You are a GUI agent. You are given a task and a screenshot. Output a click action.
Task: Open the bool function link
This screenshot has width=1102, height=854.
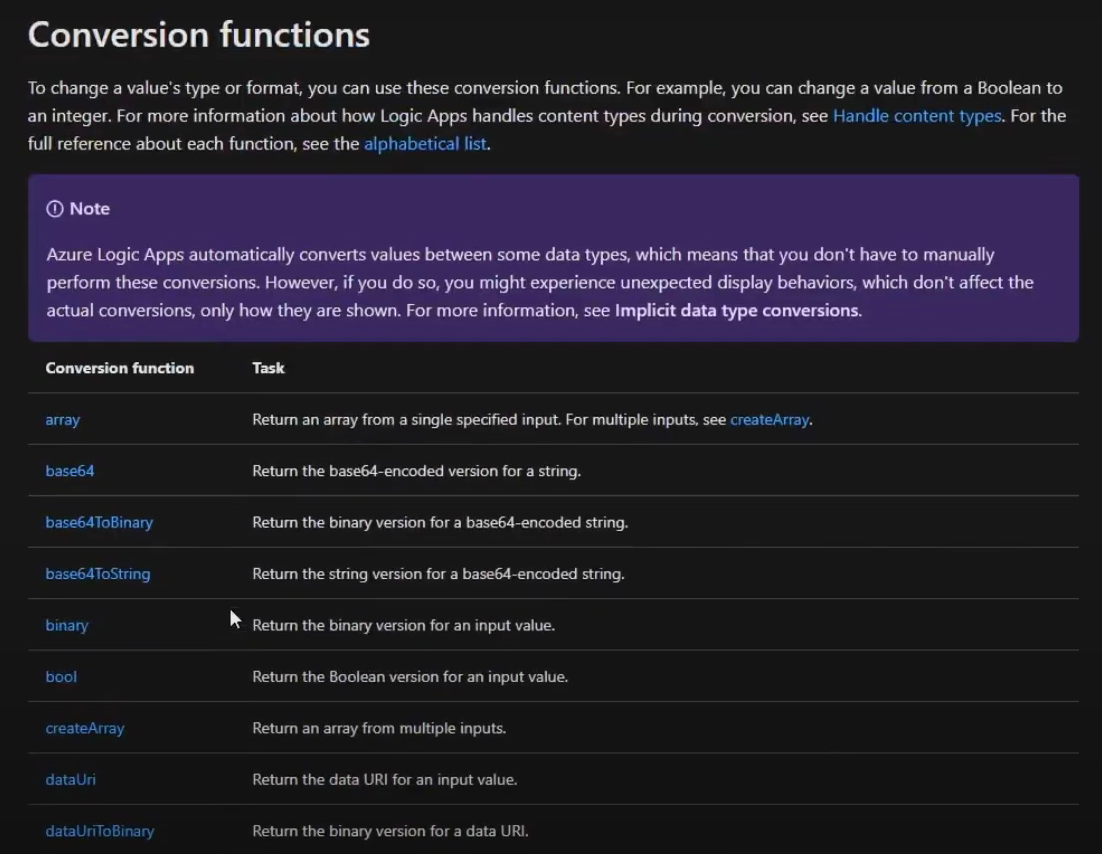(x=61, y=676)
